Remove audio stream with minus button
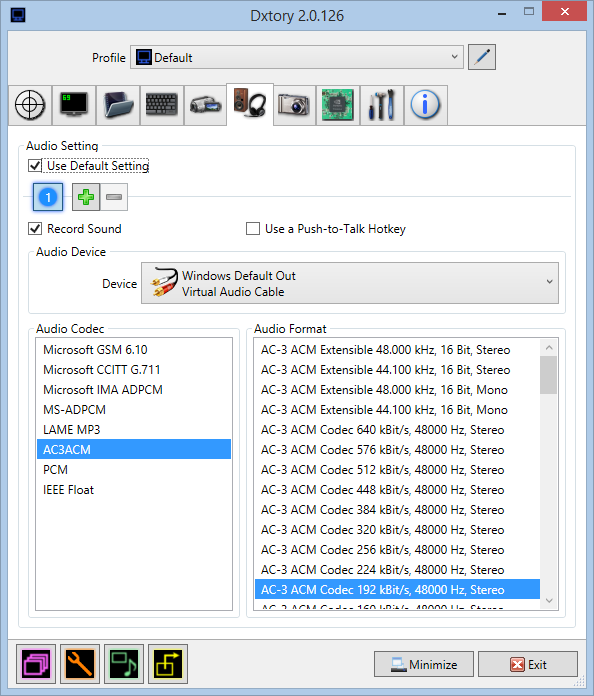This screenshot has width=594, height=696. click(114, 197)
